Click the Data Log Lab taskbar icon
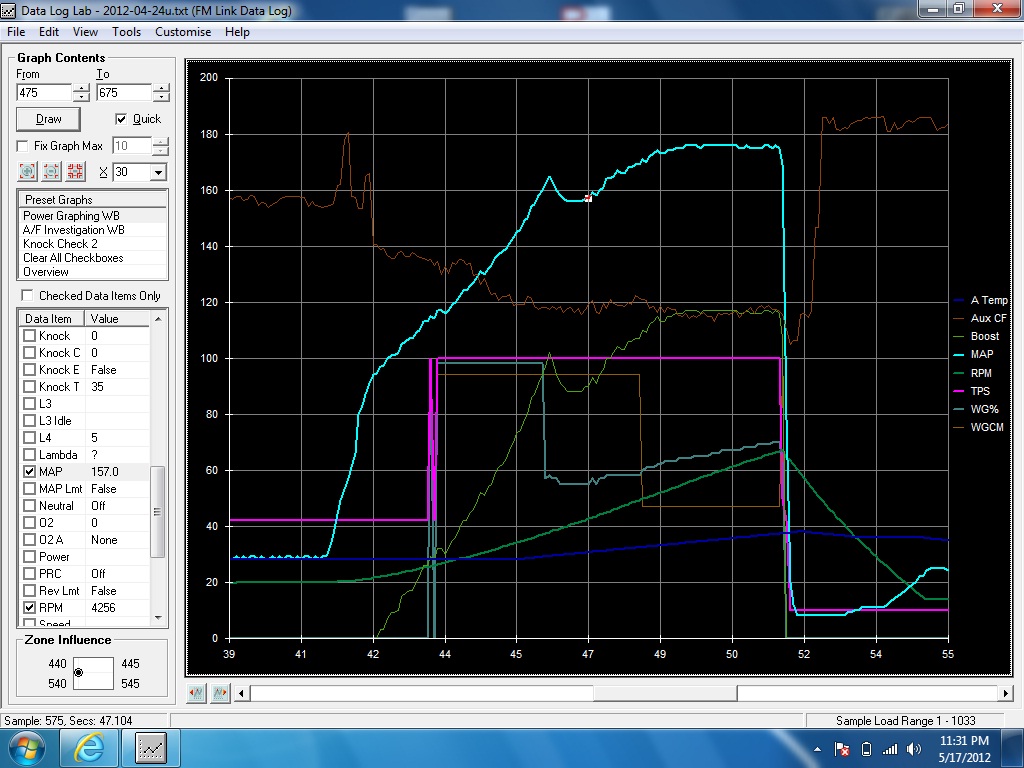Screen dimensions: 1024x768 [x=152, y=747]
